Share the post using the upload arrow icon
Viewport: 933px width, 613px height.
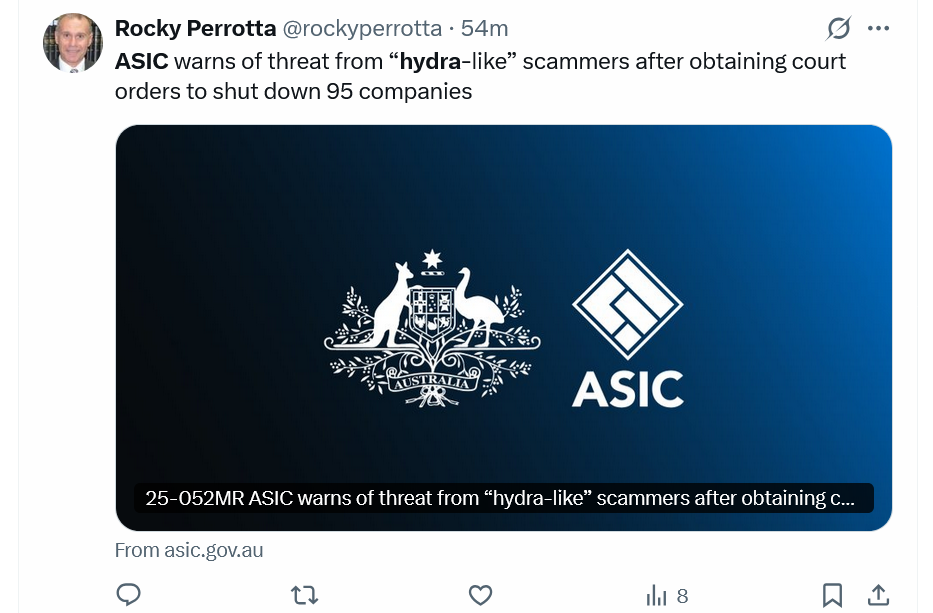(x=878, y=595)
